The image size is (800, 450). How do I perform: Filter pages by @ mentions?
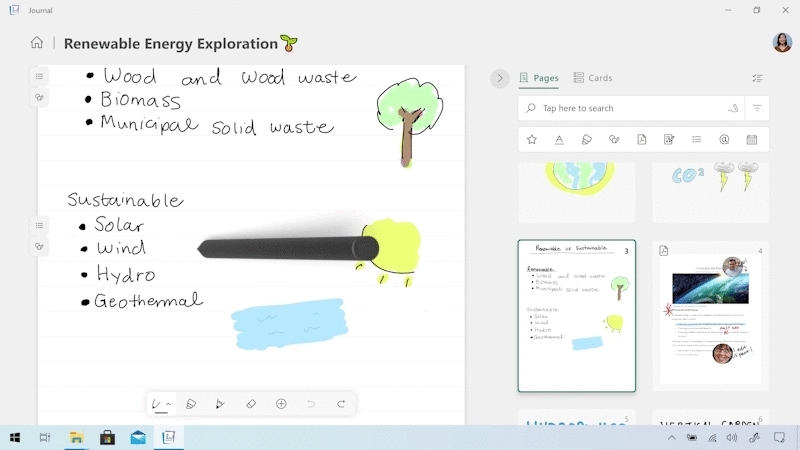724,140
